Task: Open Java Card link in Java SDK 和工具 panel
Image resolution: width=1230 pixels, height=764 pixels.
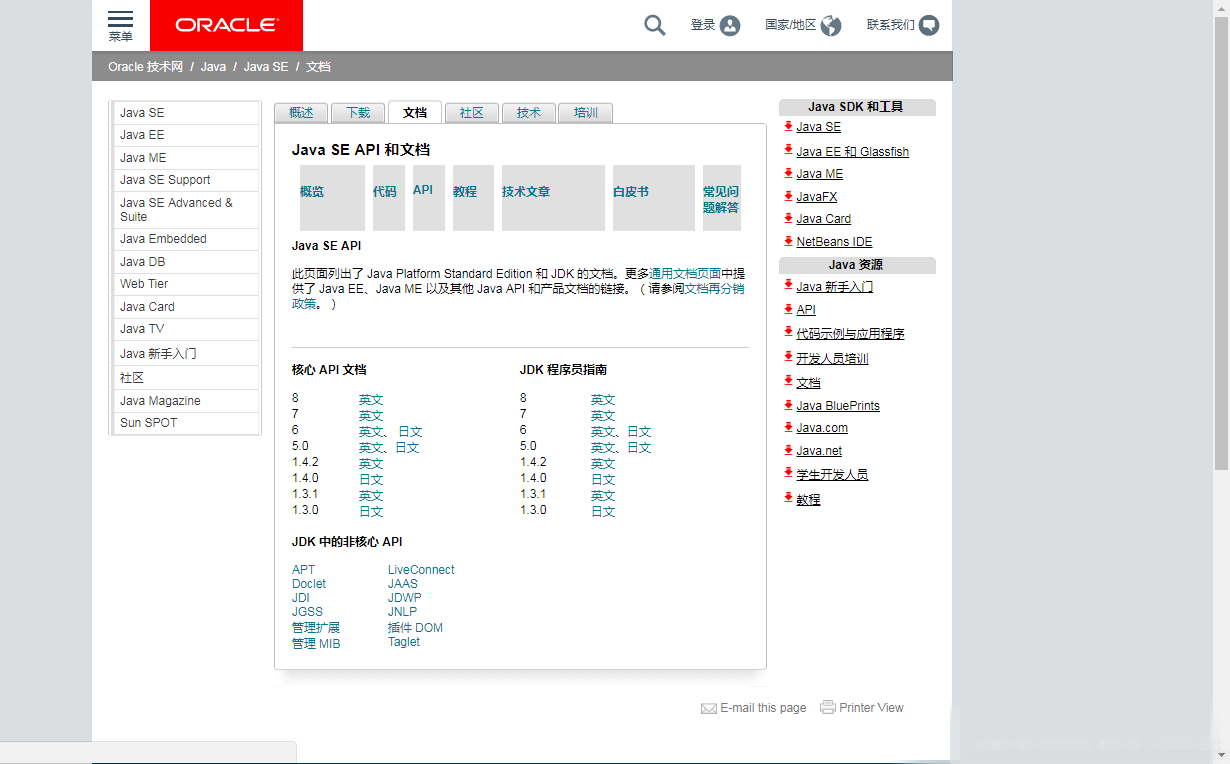Action: [x=824, y=219]
